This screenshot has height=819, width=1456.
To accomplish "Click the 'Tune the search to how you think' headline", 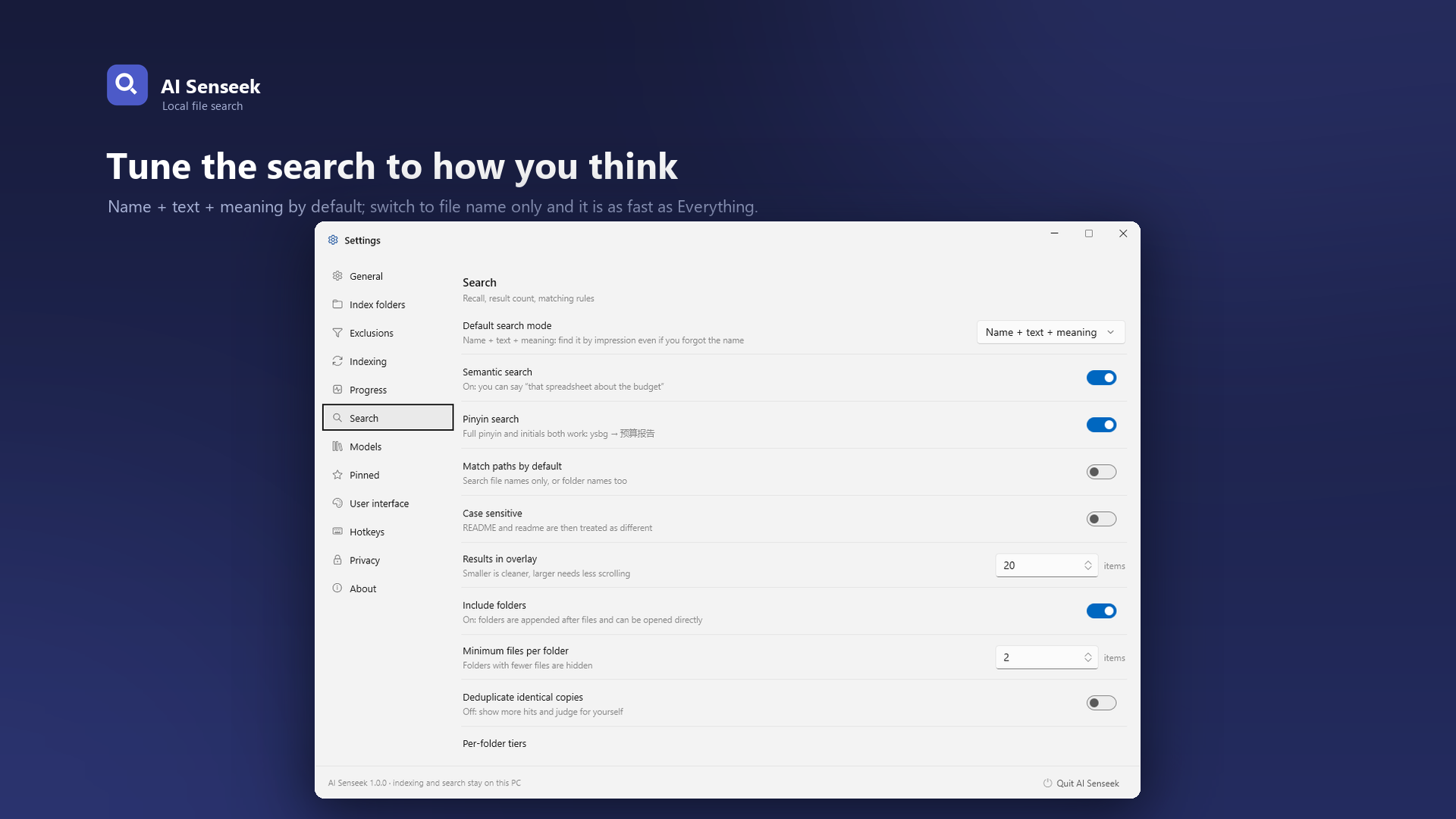I will point(392,167).
